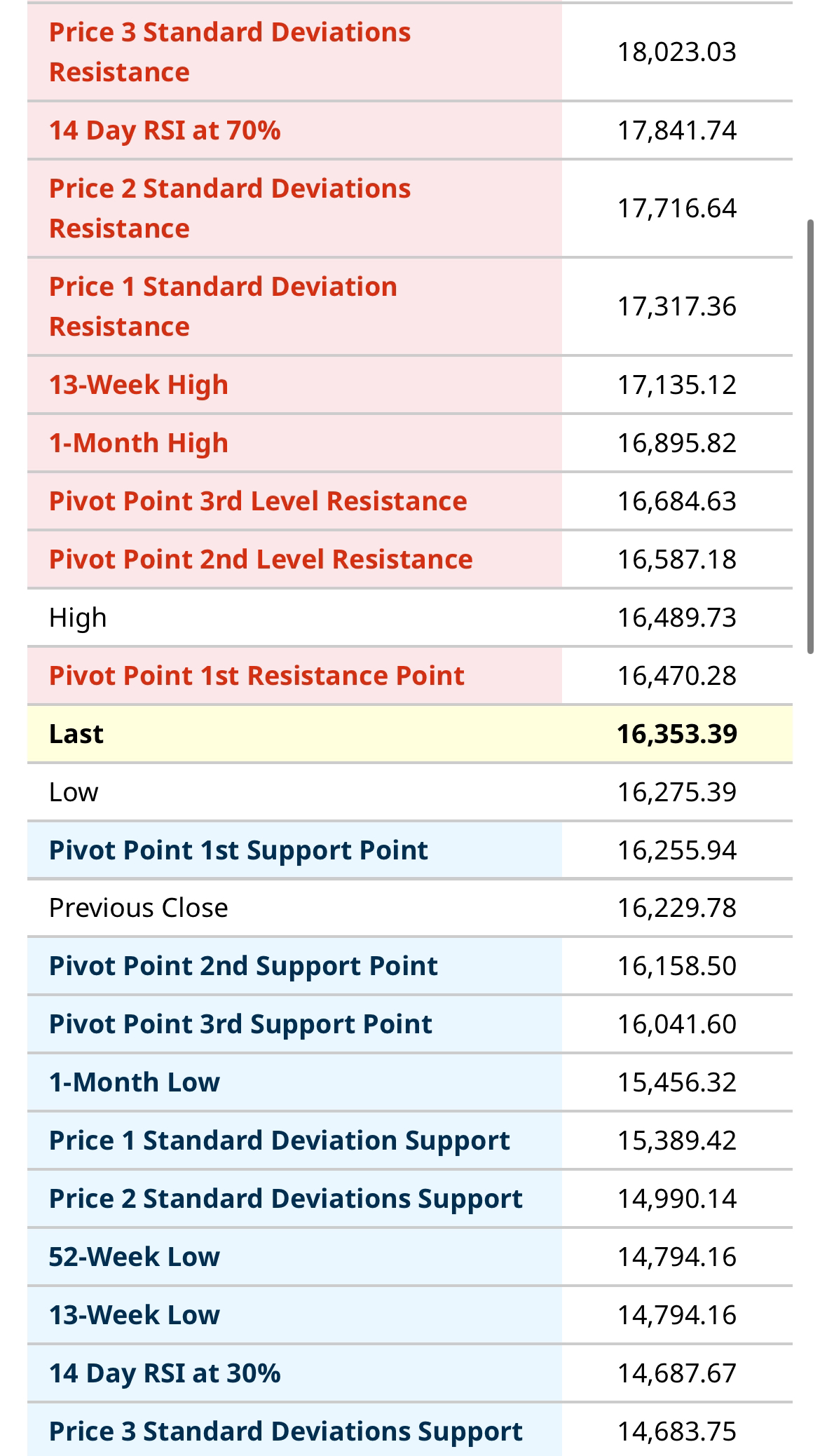
Task: Click the 14 Day RSI at 30% label
Action: point(165,1373)
